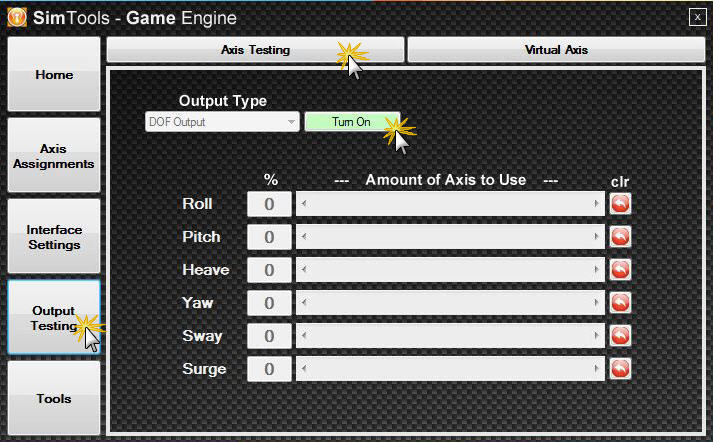Toggle the Turn On output button

tap(351, 122)
